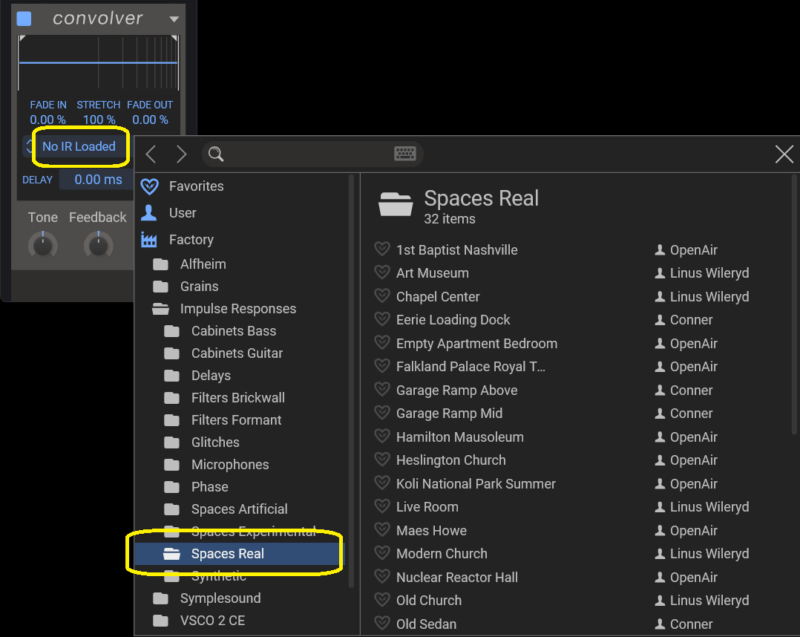Click the Feedback knob
Viewport: 800px width, 637px height.
pyautogui.click(x=98, y=246)
